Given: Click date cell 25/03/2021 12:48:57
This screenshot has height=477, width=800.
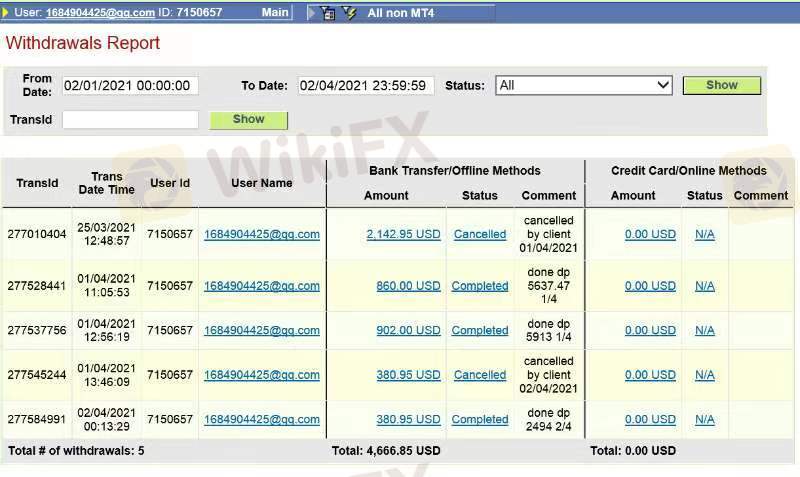Looking at the screenshot, I should pyautogui.click(x=107, y=234).
